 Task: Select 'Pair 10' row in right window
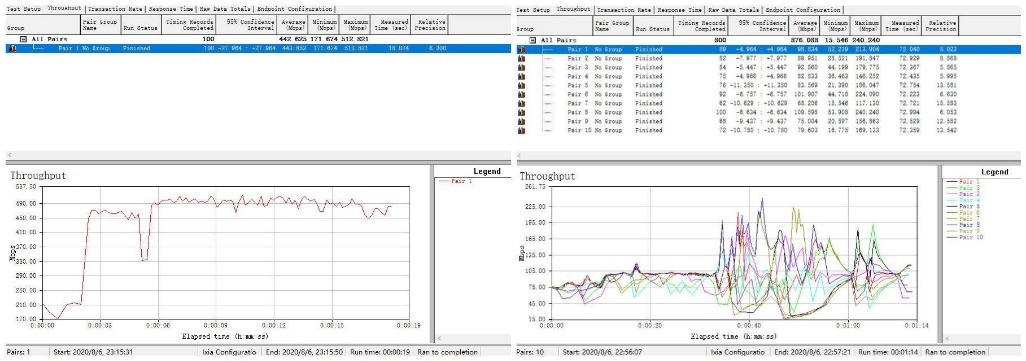click(769, 131)
